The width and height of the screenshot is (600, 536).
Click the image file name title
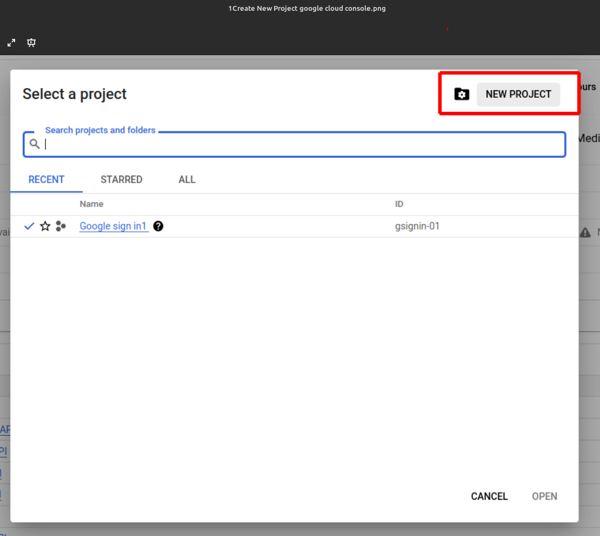tap(307, 8)
